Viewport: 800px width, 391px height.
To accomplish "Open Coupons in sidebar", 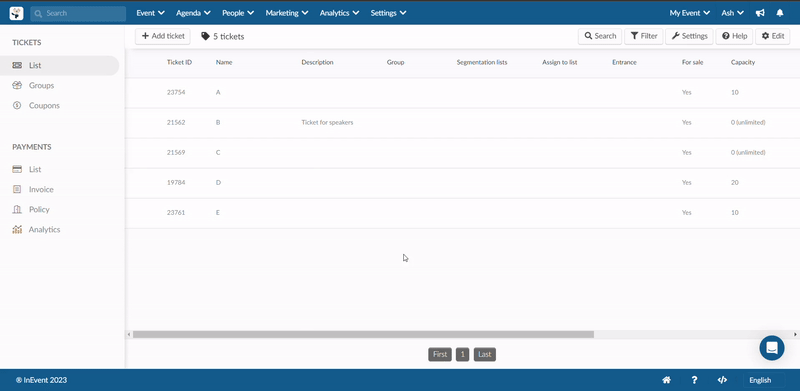I will (x=44, y=106).
